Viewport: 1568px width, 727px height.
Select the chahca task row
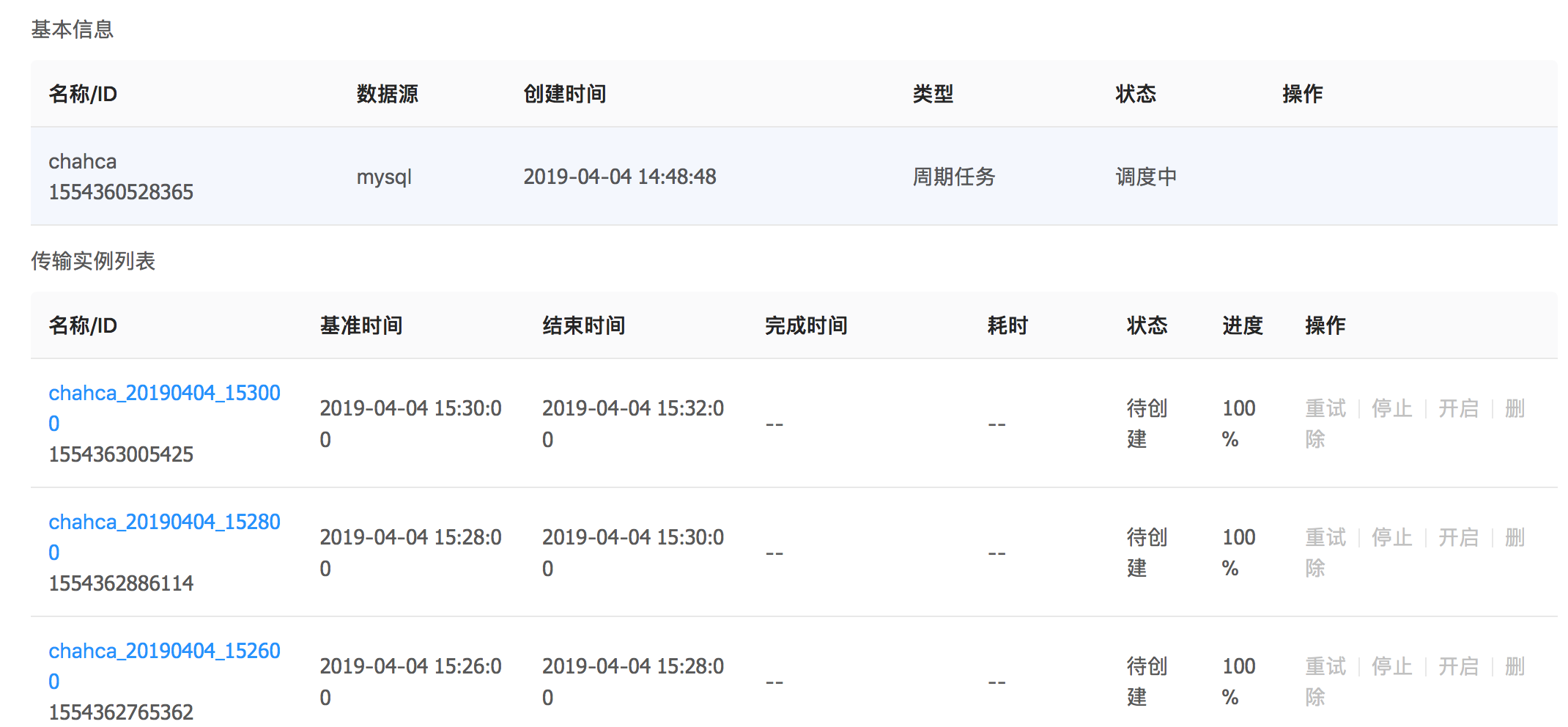click(x=793, y=177)
